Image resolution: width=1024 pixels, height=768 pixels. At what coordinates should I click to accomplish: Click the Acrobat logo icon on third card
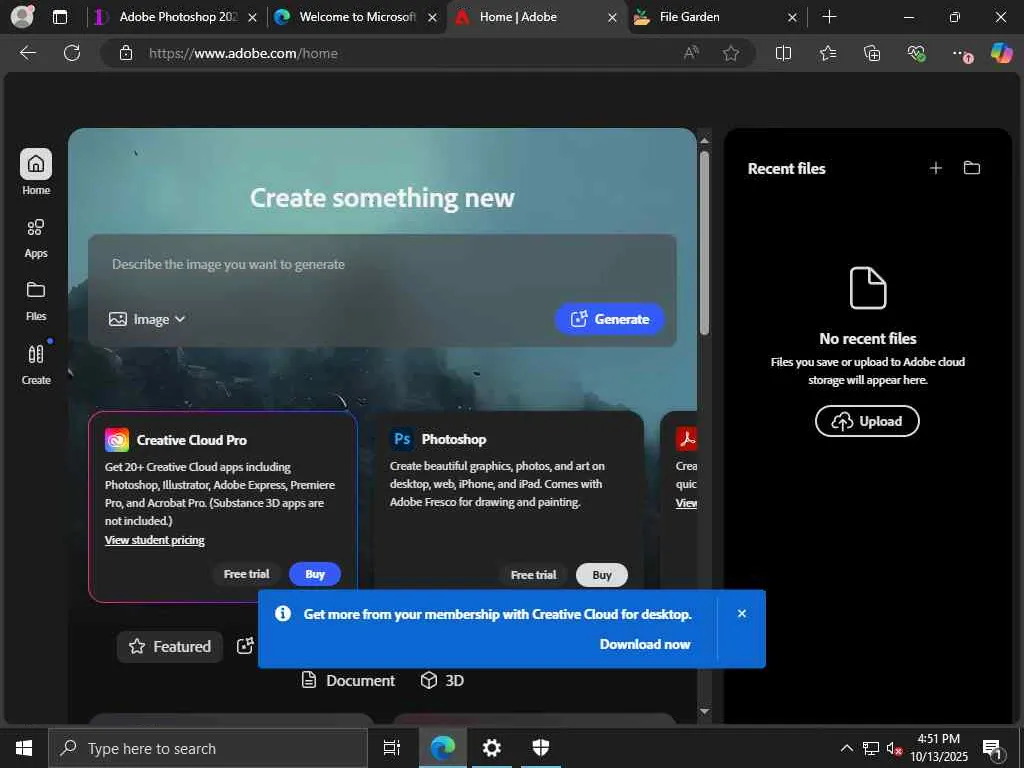(686, 439)
